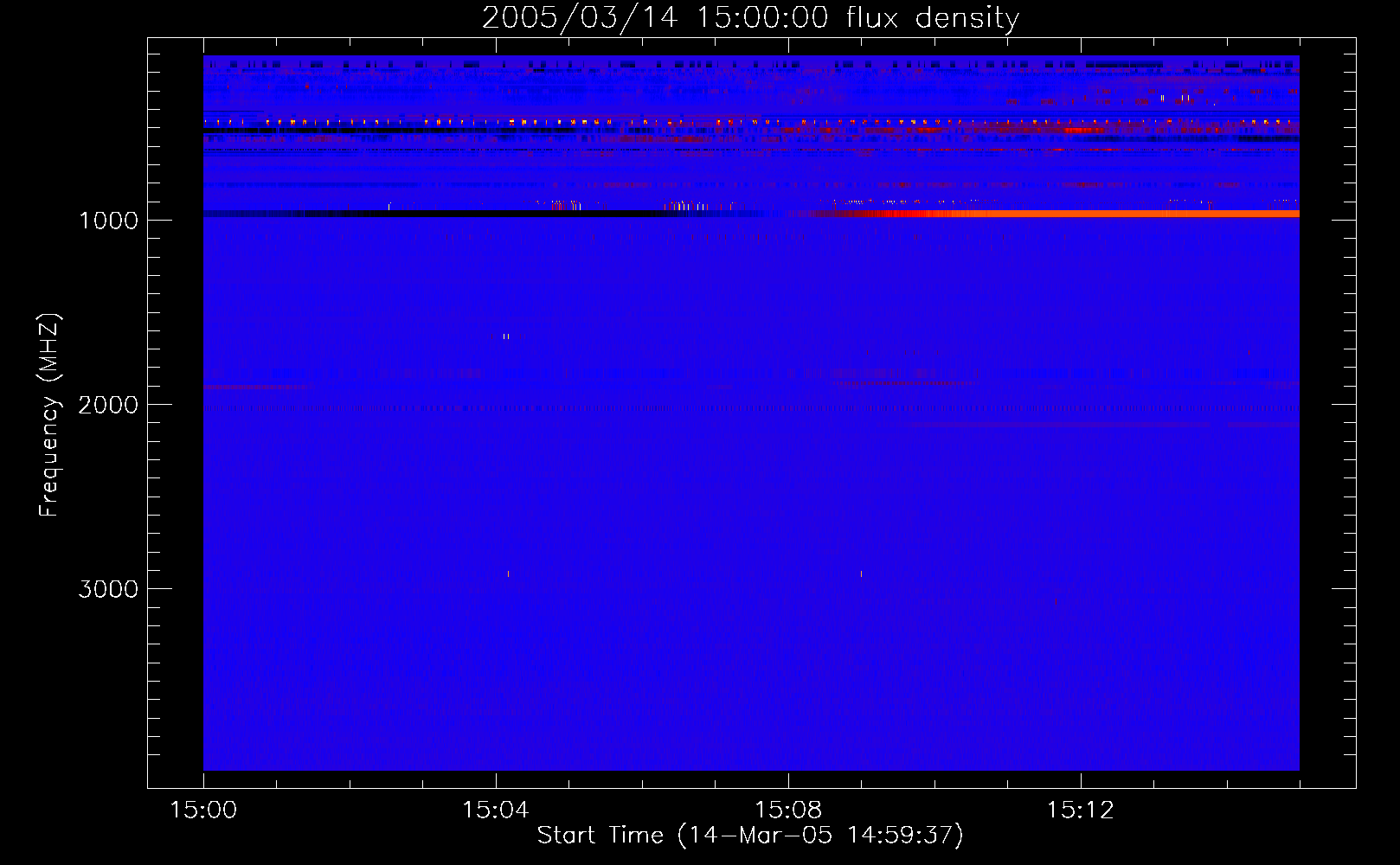Screen dimensions: 1400x865
Task: Click the 2000 frequency tick label
Action: click(108, 405)
